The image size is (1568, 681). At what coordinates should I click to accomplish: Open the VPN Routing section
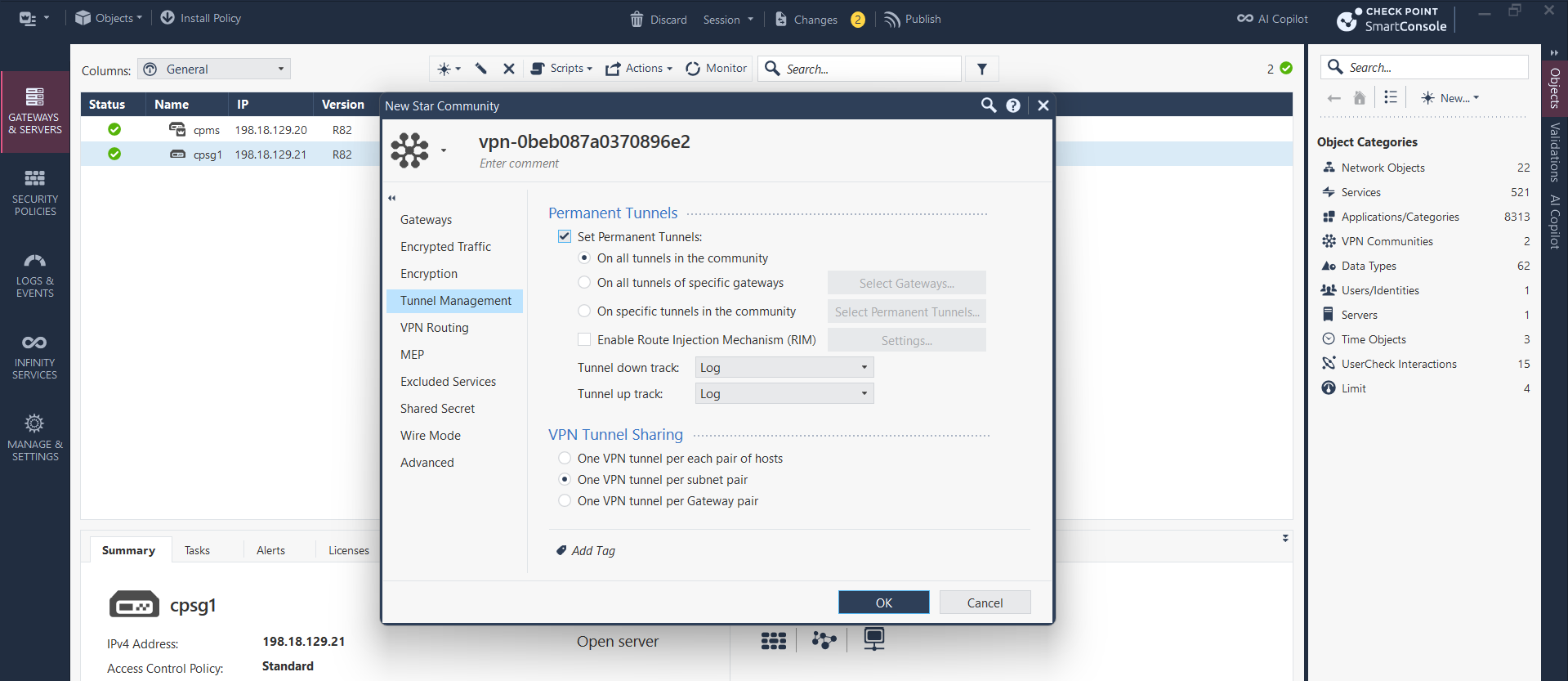[435, 328]
